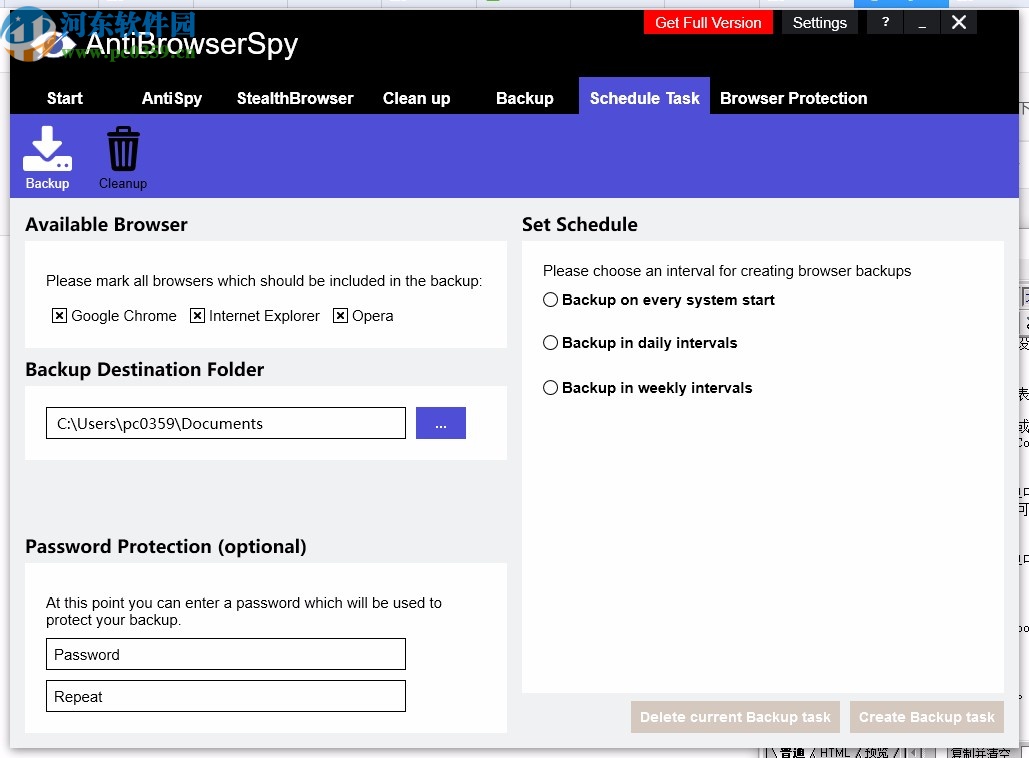Uncheck the Google Chrome browser

[x=60, y=316]
